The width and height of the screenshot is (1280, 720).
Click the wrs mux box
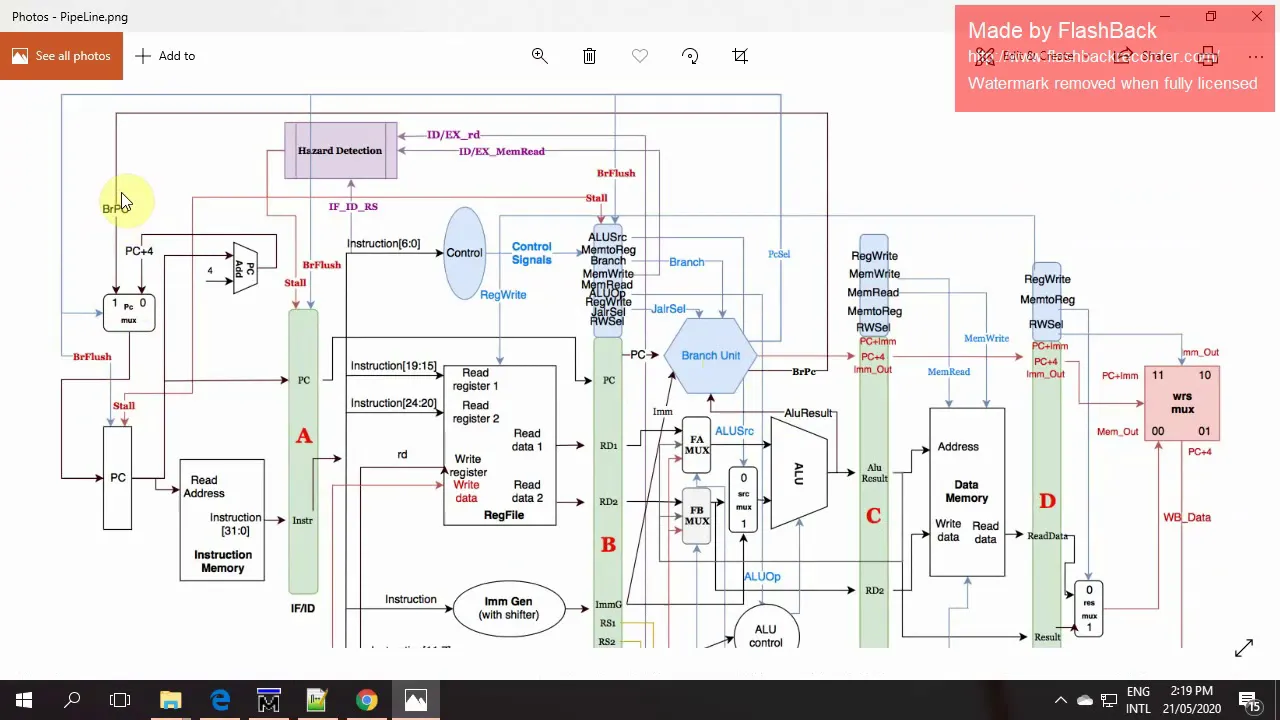click(x=1182, y=403)
